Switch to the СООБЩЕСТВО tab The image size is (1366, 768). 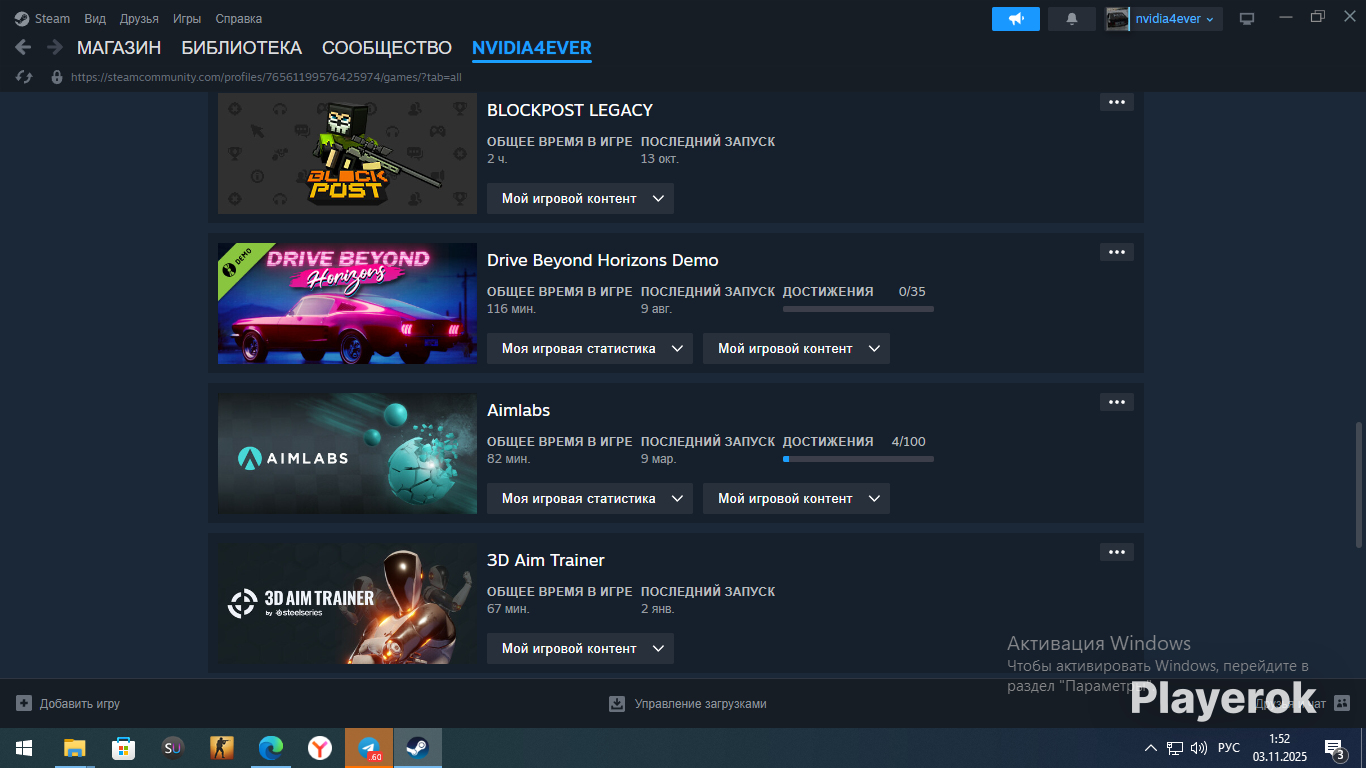pyautogui.click(x=387, y=48)
